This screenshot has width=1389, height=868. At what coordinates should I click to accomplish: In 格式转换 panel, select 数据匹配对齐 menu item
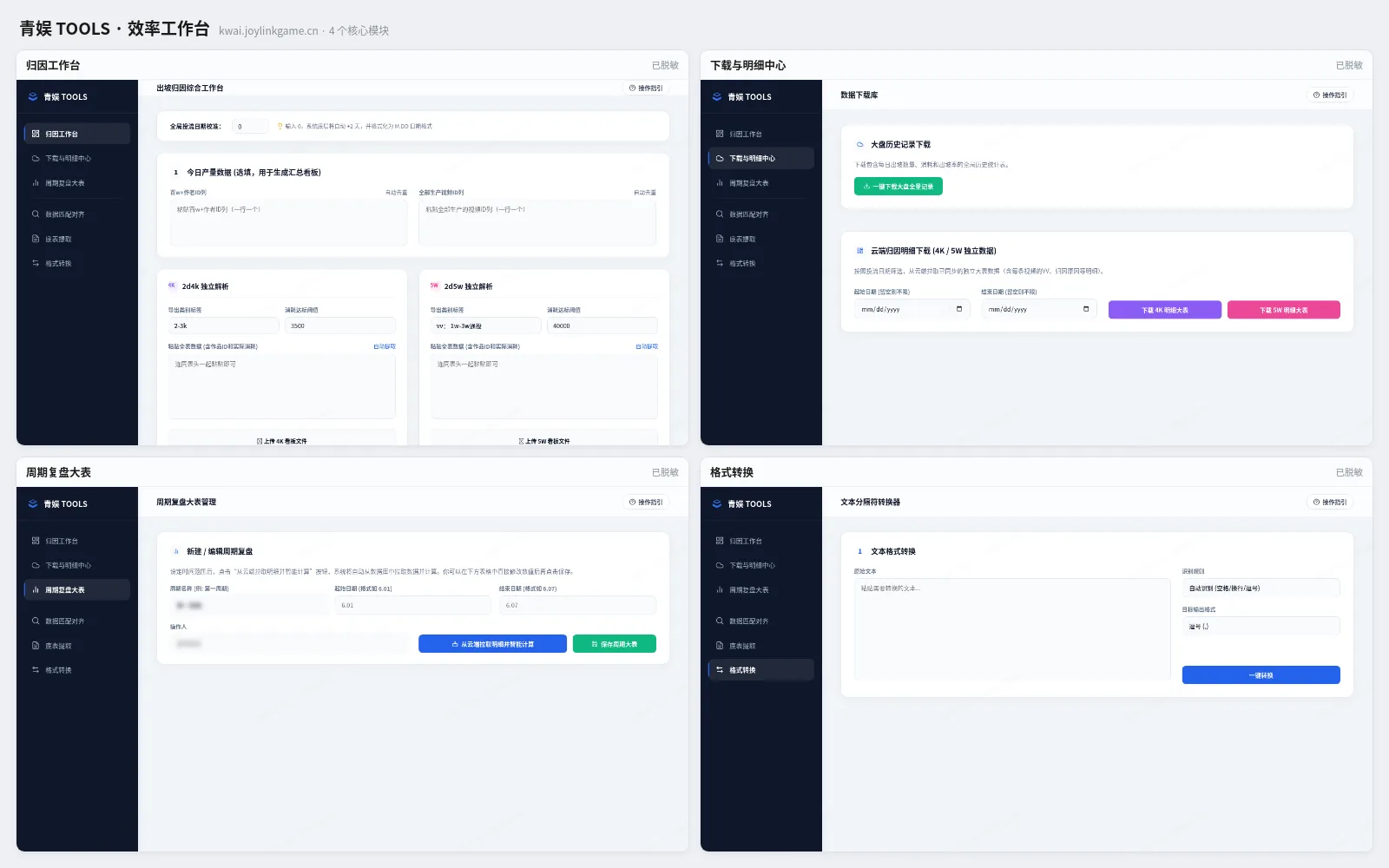click(x=761, y=621)
